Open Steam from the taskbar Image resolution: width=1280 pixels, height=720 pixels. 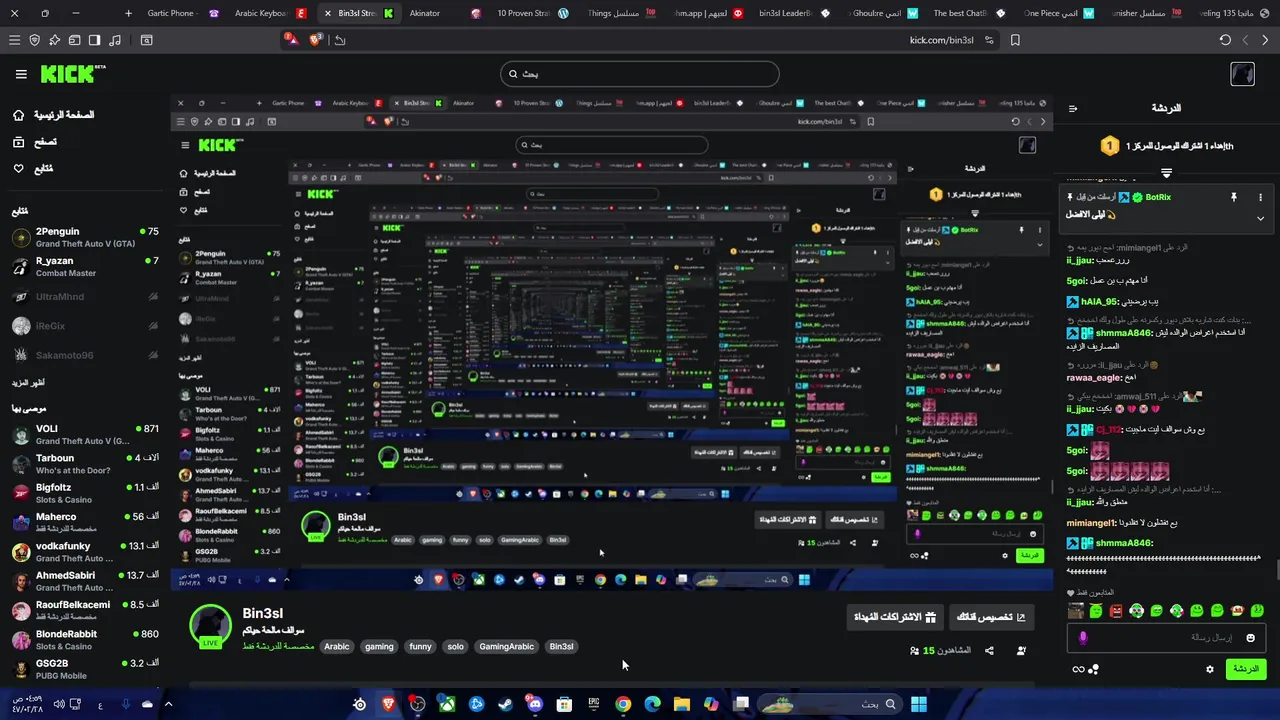click(x=505, y=704)
